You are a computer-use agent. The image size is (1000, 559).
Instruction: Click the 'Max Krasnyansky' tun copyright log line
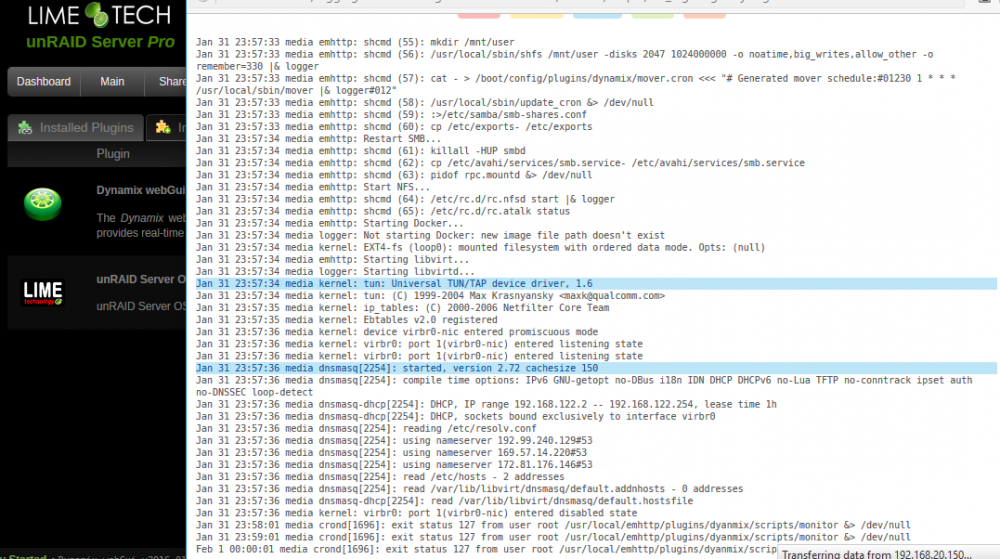click(x=430, y=296)
